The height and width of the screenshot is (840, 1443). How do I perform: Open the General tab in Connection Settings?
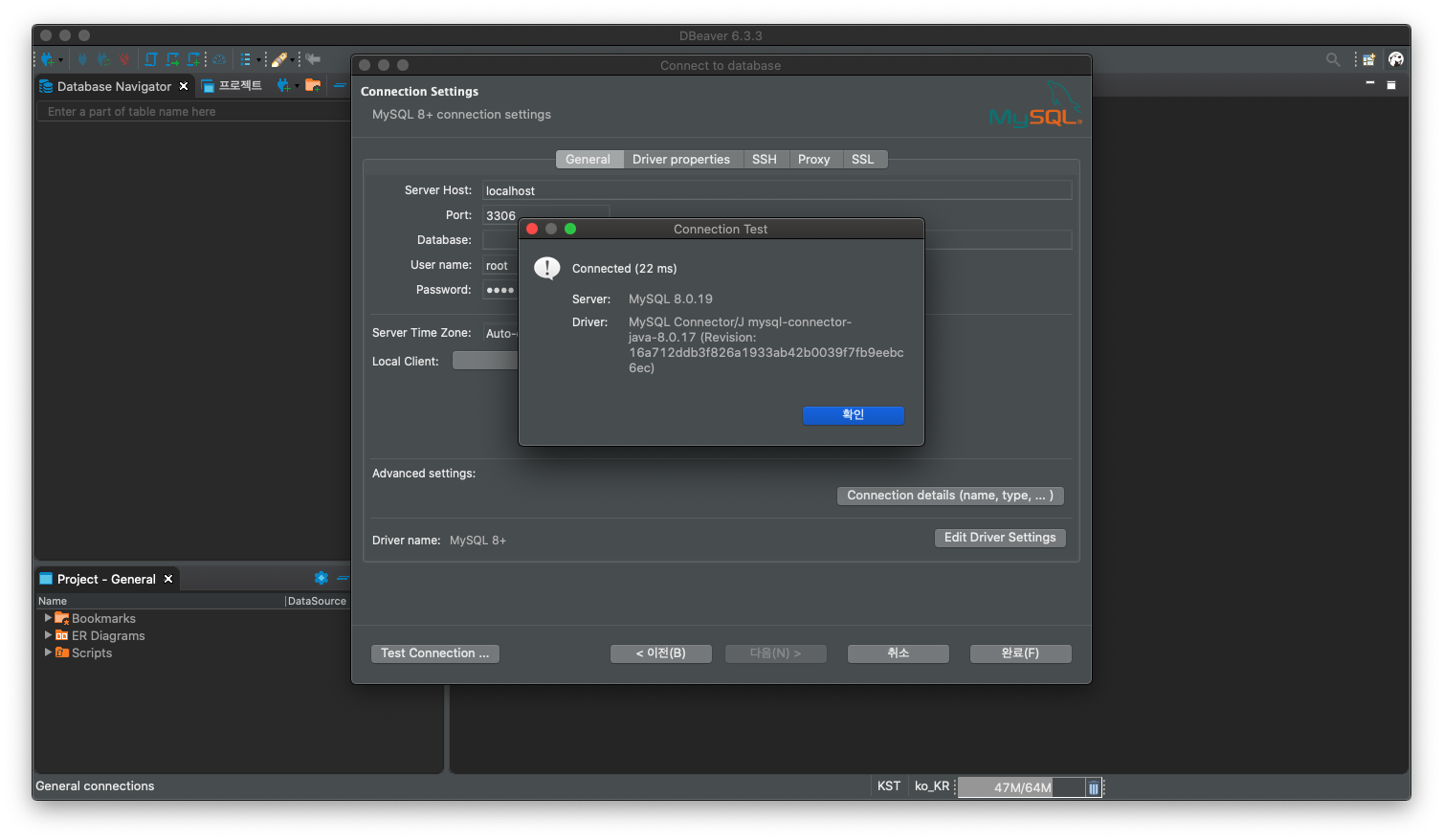click(588, 160)
